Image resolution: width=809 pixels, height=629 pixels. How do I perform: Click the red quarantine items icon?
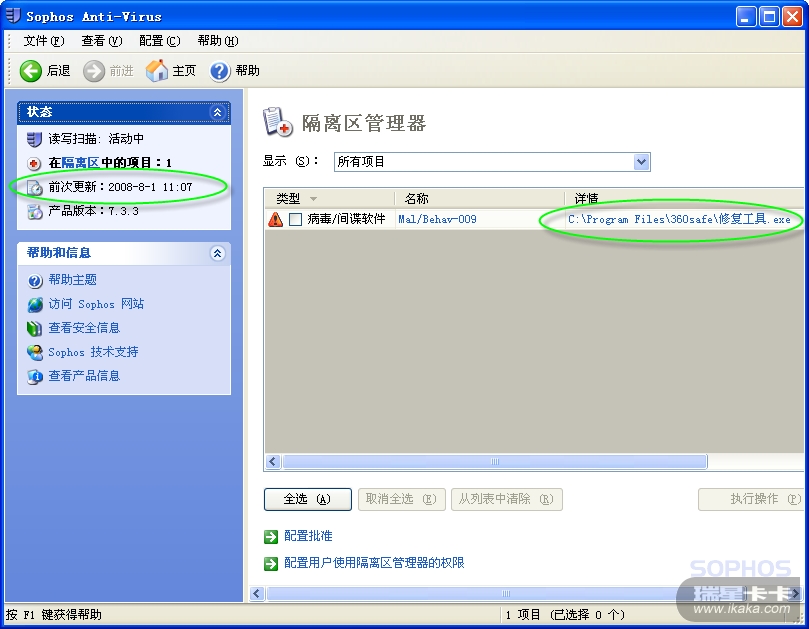34,163
